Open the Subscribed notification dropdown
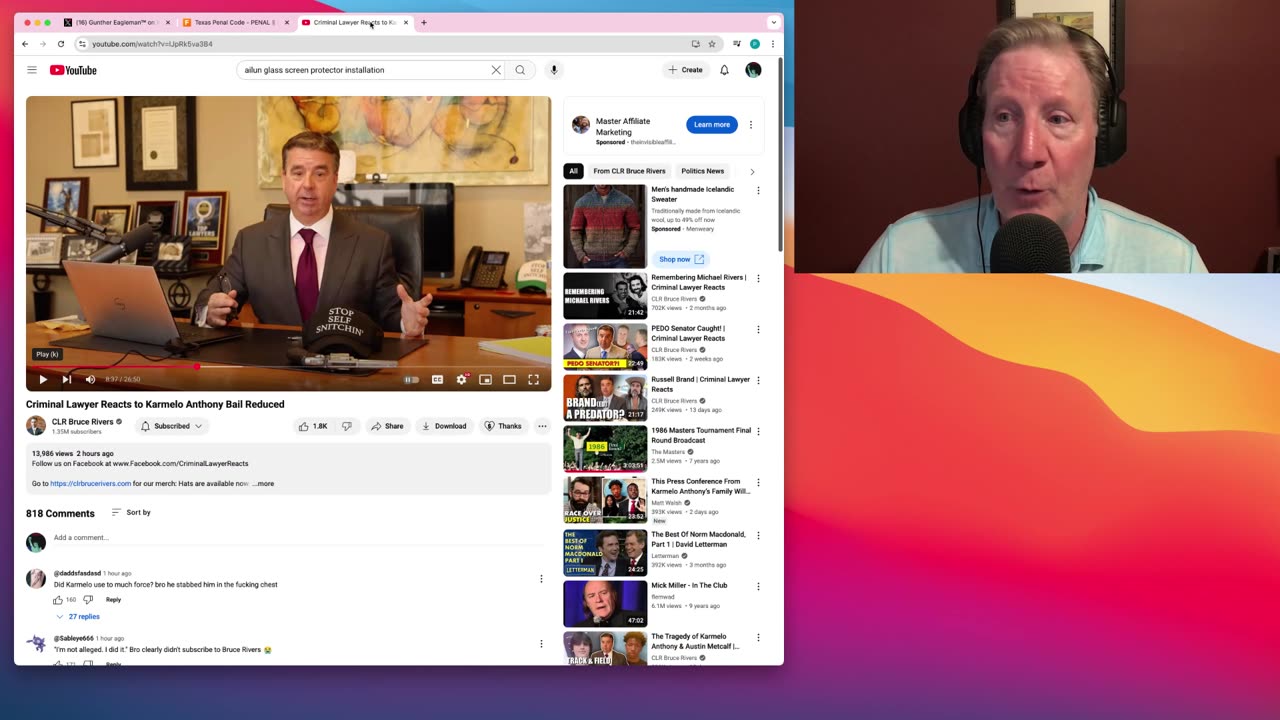 coord(171,426)
